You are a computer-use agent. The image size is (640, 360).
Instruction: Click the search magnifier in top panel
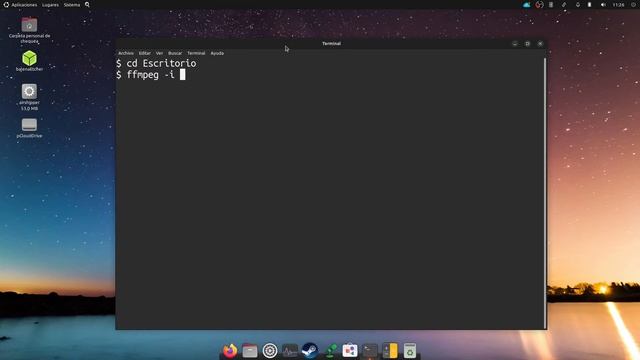pyautogui.click(x=87, y=5)
